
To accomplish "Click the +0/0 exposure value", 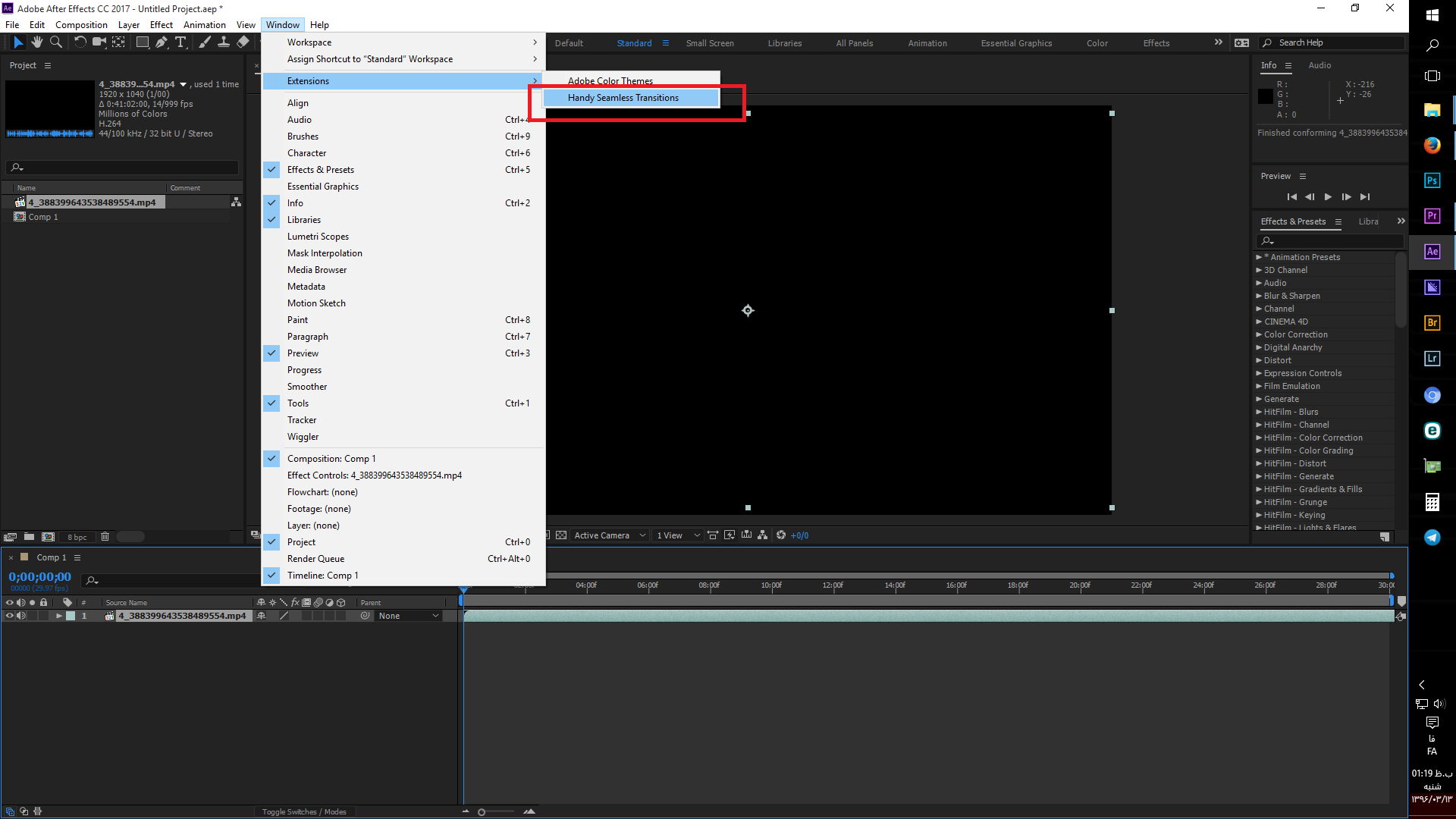I will tap(800, 535).
